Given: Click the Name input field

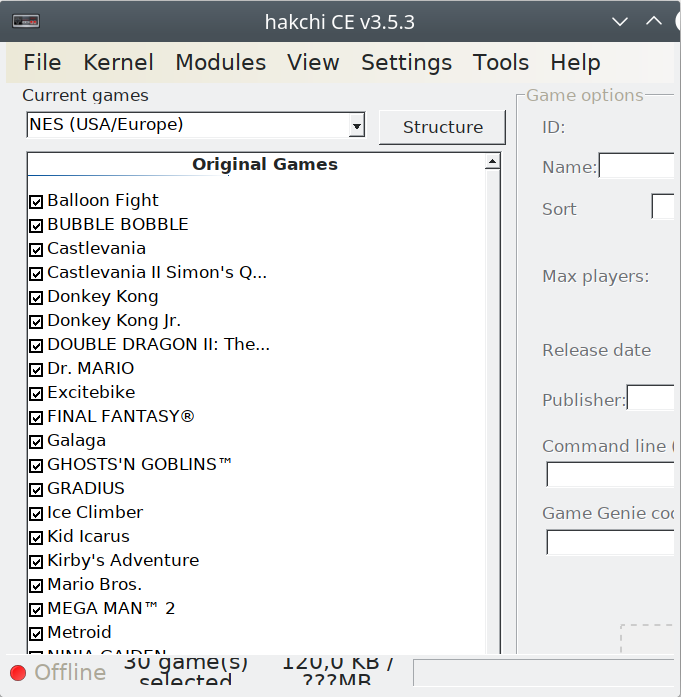Looking at the screenshot, I should click(x=637, y=165).
